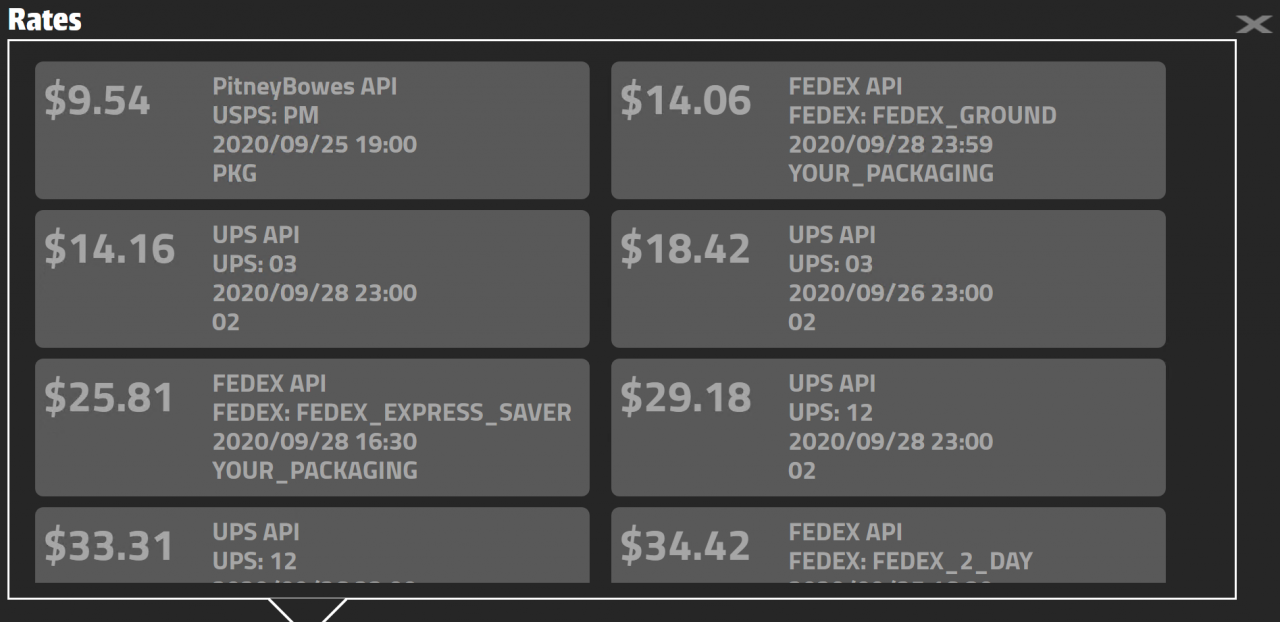The width and height of the screenshot is (1280, 622).
Task: Click the 2020/09/28 16:30 delivery time
Action: coord(315,442)
